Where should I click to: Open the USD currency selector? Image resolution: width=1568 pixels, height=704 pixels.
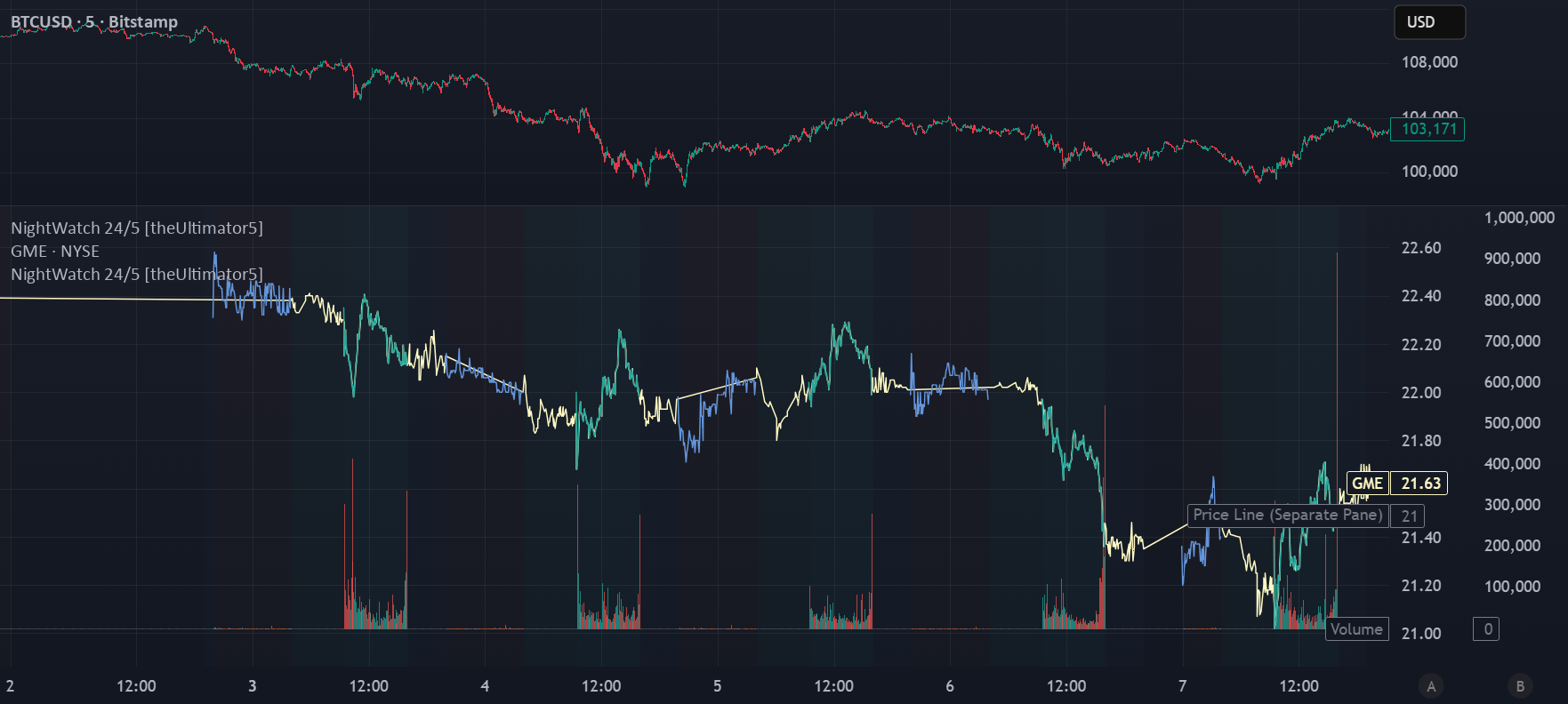pos(1429,22)
